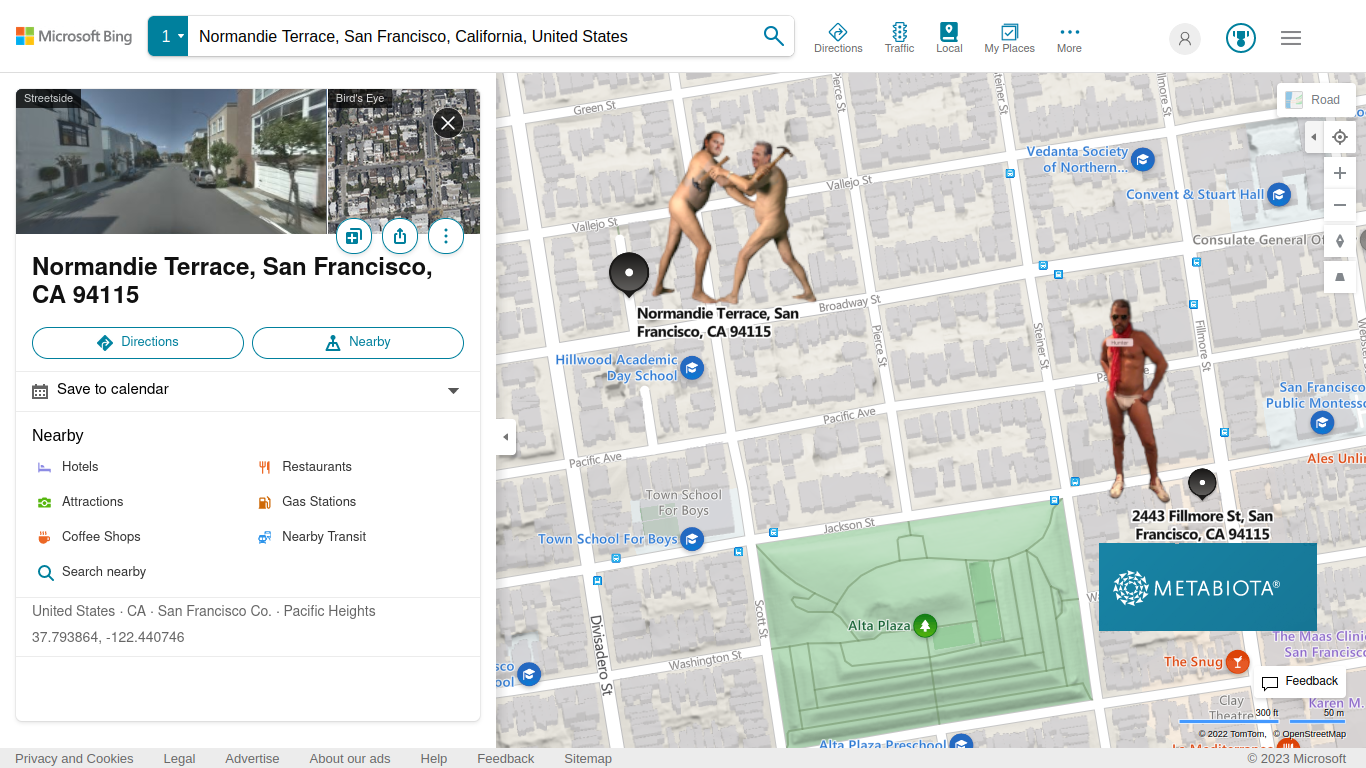Open the Bird's Eye thumbnail
The width and height of the screenshot is (1366, 768).
(404, 161)
